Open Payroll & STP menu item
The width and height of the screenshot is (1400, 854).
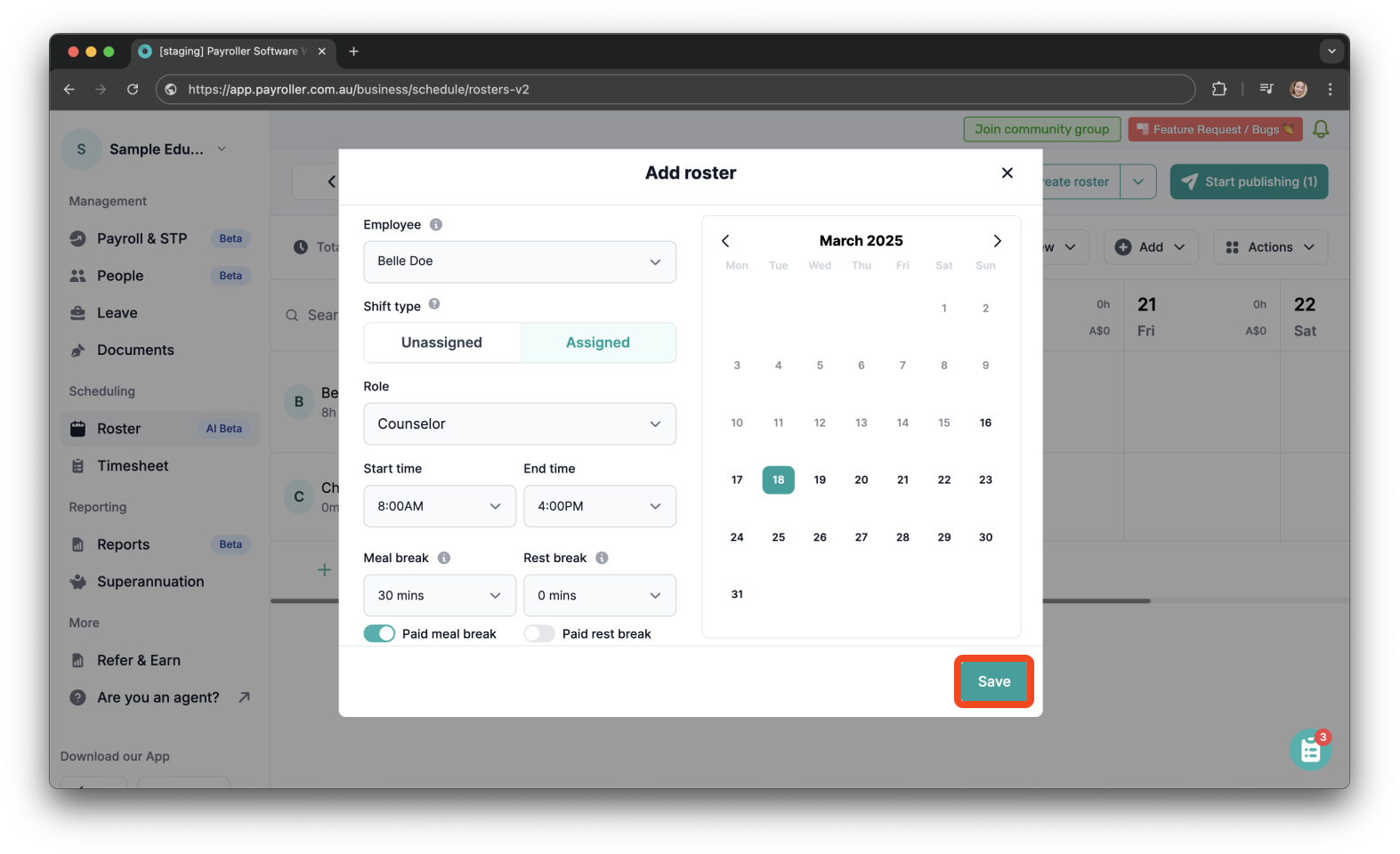(160, 238)
